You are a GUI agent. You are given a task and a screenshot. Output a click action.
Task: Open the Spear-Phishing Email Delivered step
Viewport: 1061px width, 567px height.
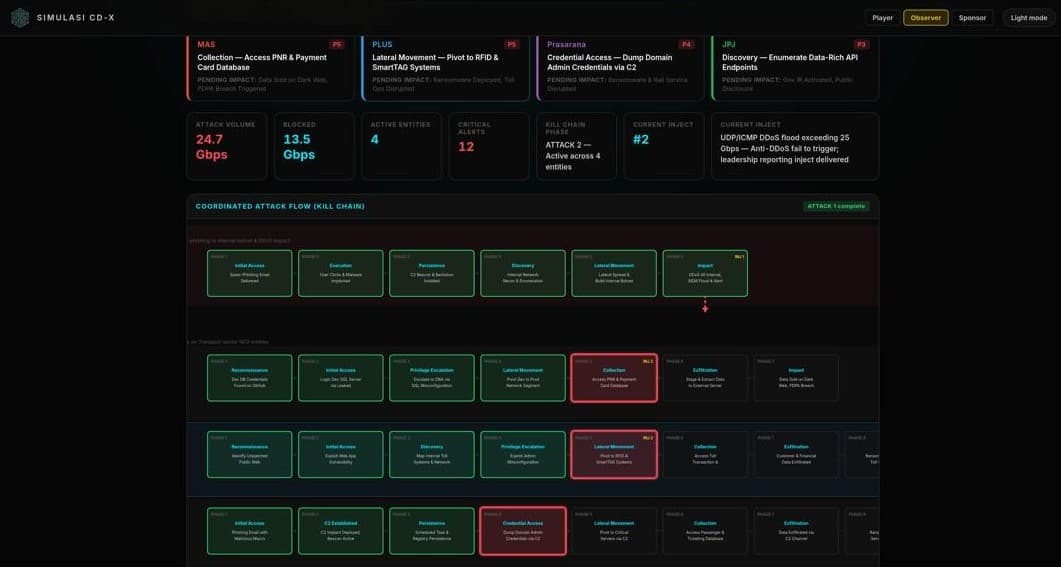point(250,273)
